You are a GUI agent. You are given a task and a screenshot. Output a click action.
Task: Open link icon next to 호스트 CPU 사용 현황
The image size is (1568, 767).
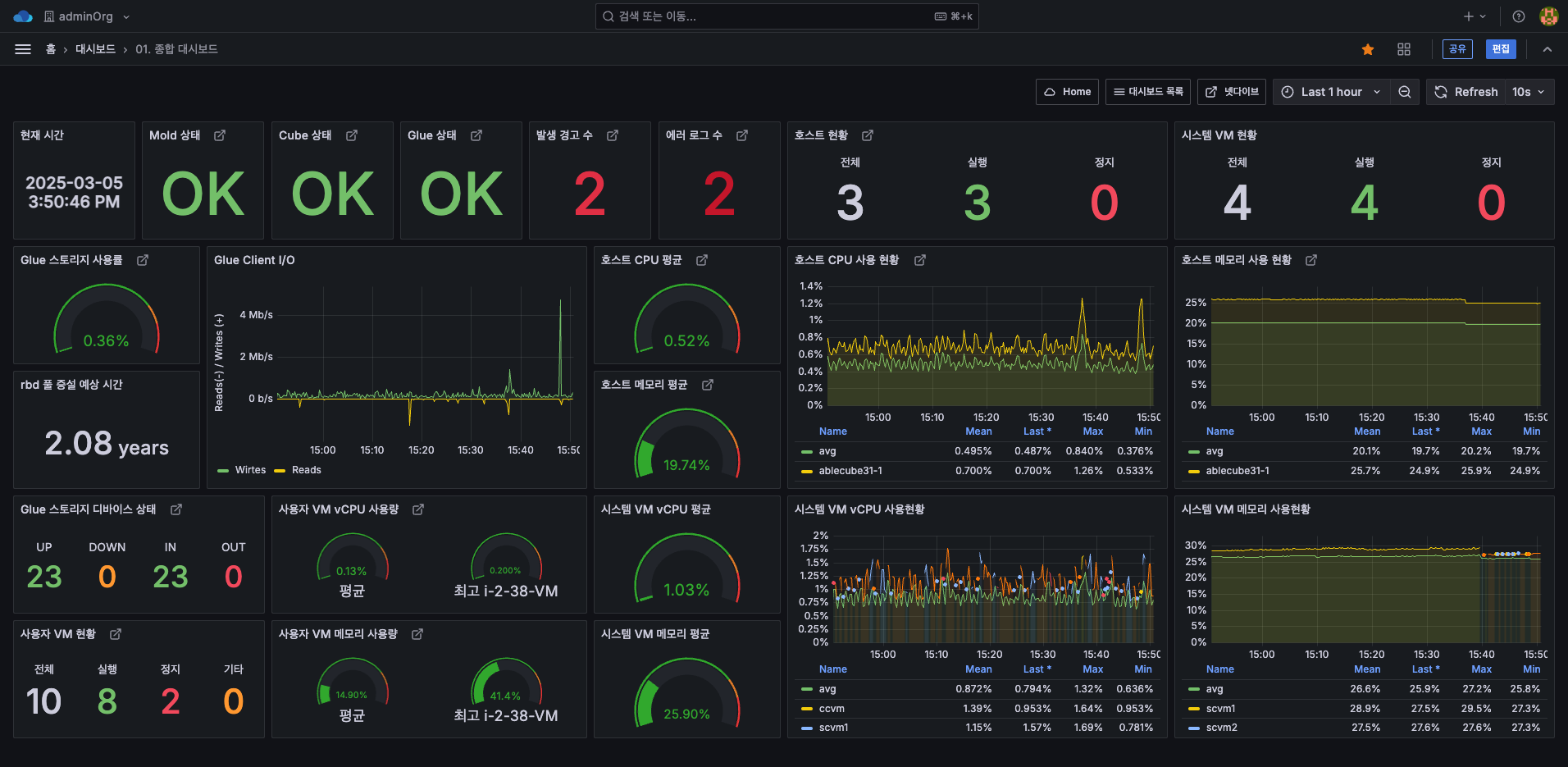(x=920, y=260)
